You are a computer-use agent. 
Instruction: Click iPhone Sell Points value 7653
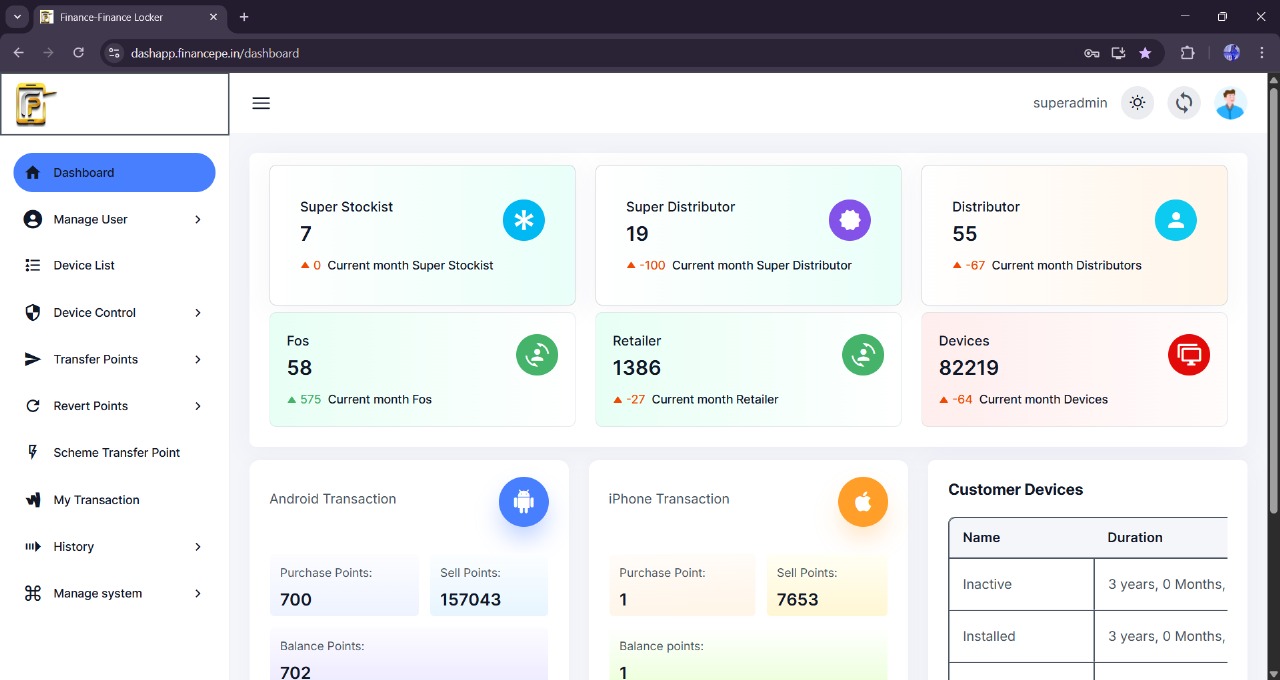pyautogui.click(x=798, y=600)
